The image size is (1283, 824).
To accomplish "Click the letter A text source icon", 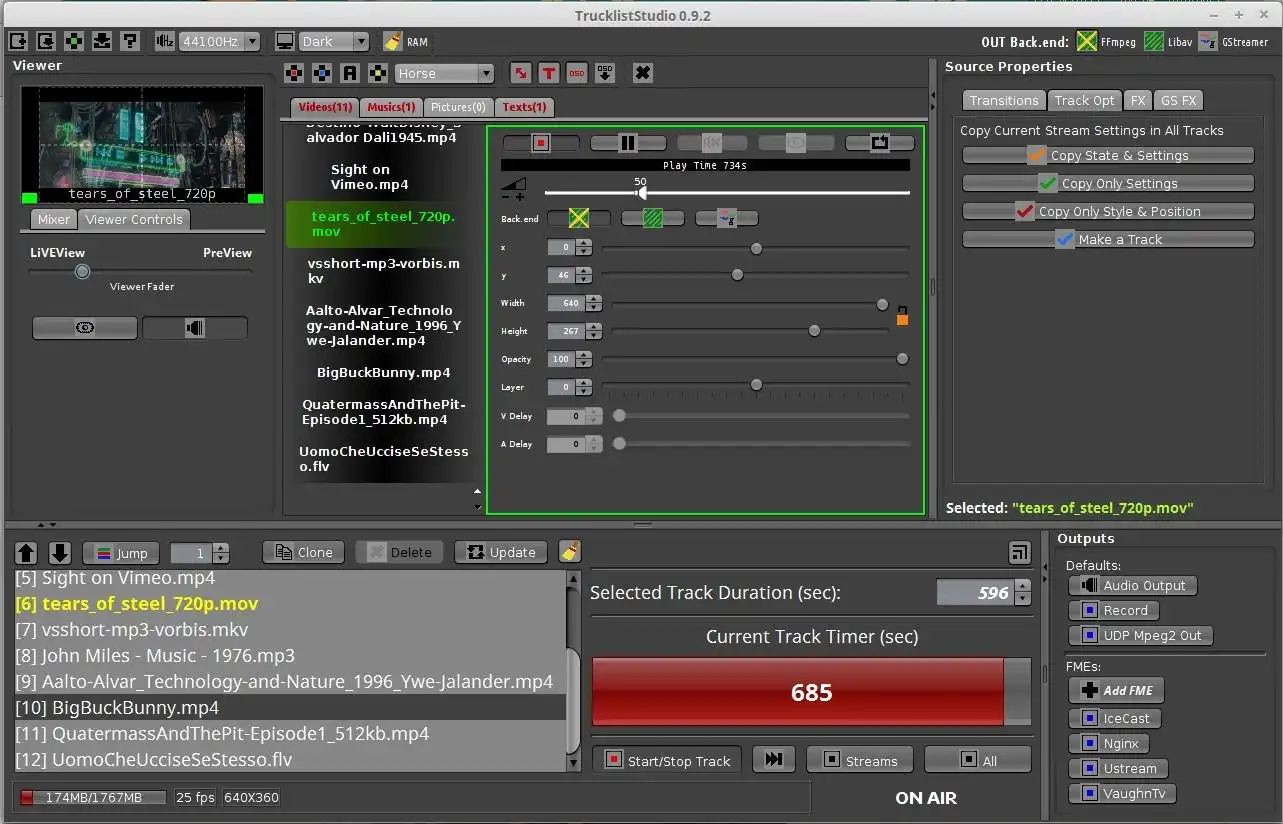I will pos(349,73).
